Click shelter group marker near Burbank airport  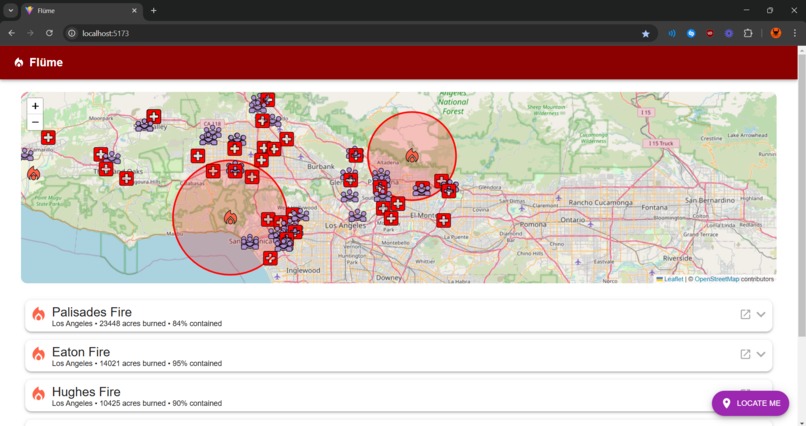click(355, 154)
